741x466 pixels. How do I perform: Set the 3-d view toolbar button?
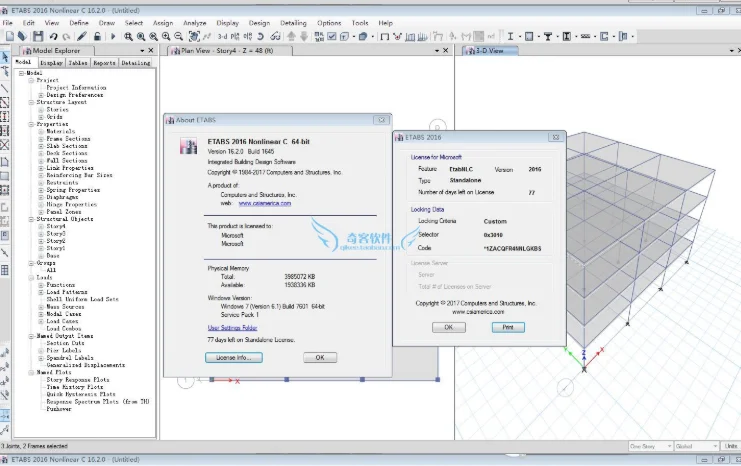coord(222,36)
